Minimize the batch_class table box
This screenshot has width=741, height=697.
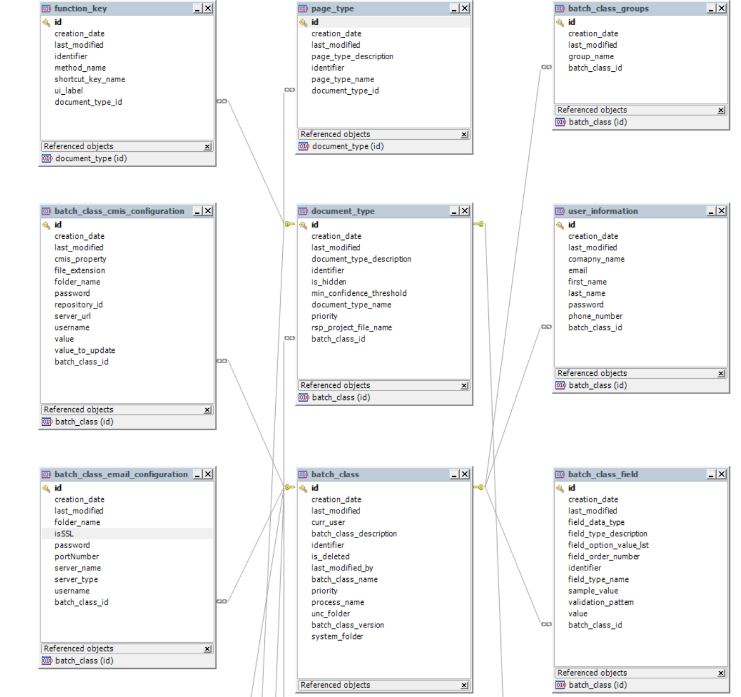pyautogui.click(x=455, y=474)
